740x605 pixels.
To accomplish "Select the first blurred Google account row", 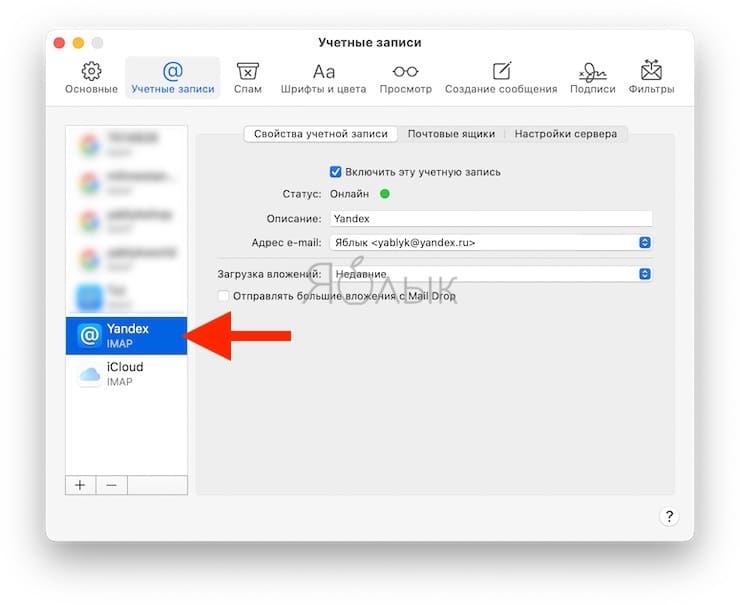I will pos(126,145).
